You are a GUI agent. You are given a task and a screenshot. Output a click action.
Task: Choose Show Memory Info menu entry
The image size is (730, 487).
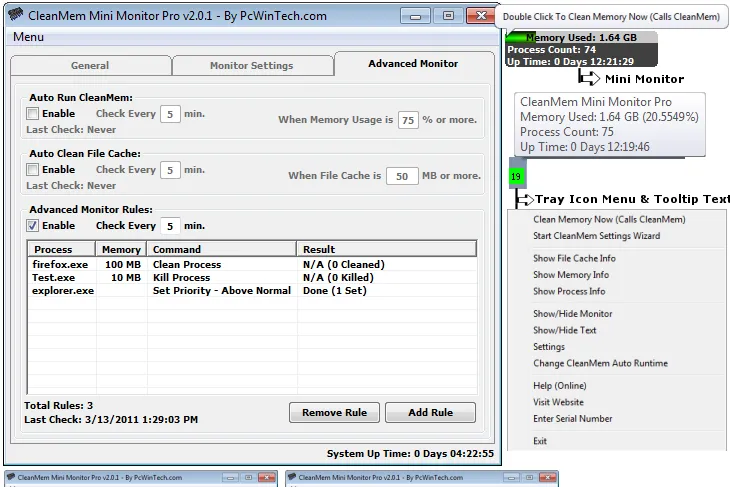[571, 275]
